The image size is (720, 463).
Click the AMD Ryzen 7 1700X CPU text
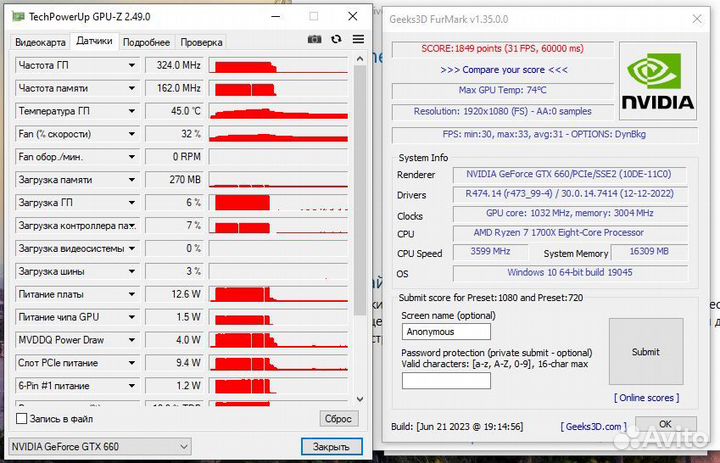pos(558,232)
